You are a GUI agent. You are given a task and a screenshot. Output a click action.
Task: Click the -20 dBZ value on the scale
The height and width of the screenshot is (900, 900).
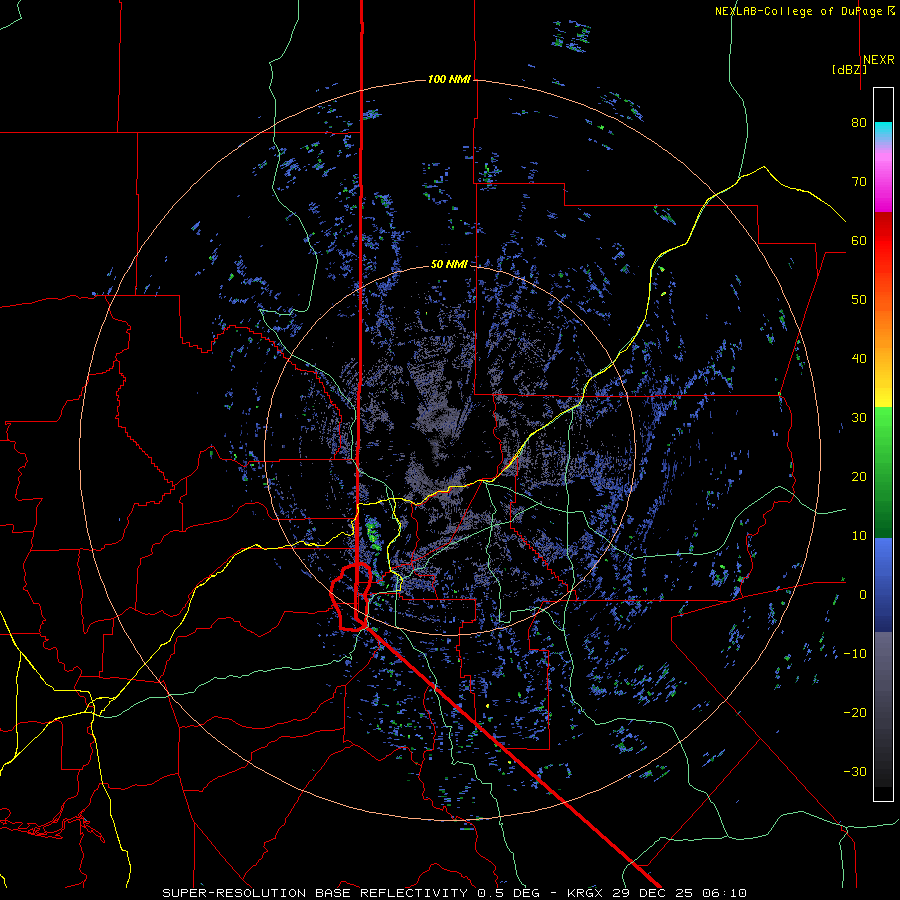855,713
